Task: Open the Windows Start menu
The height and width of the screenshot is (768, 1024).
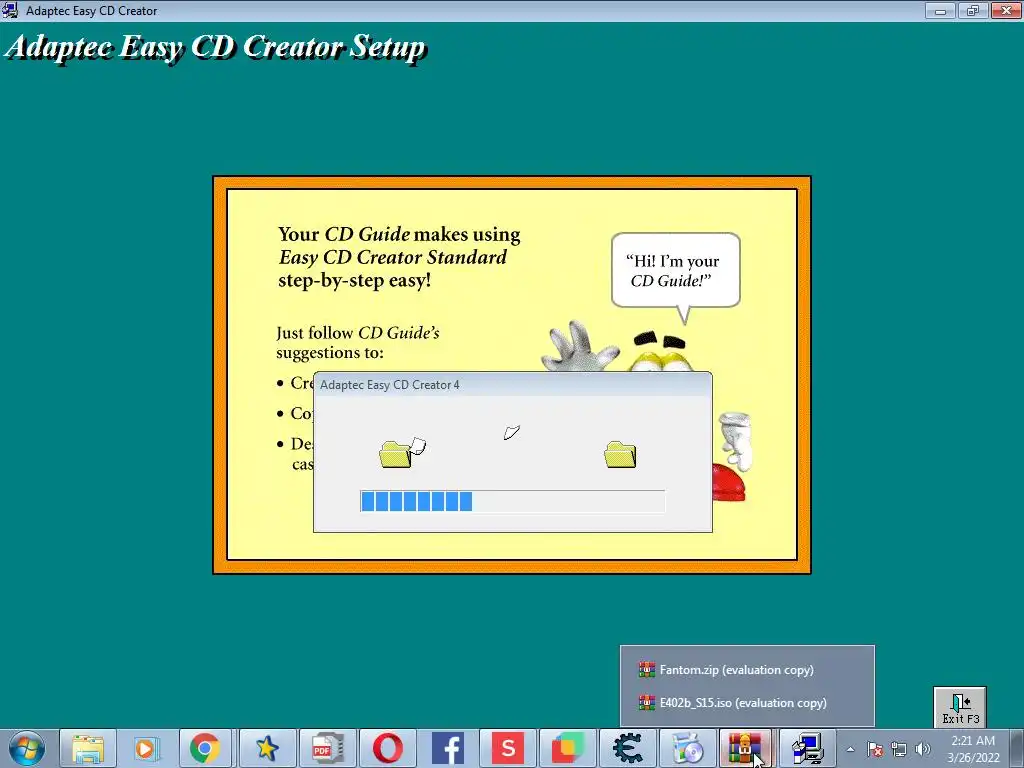Action: tap(26, 748)
